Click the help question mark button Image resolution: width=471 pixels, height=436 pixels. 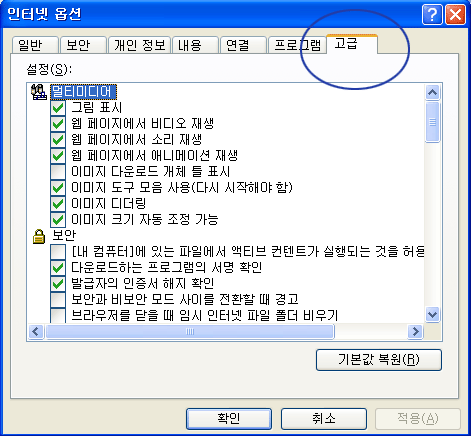[x=432, y=15]
